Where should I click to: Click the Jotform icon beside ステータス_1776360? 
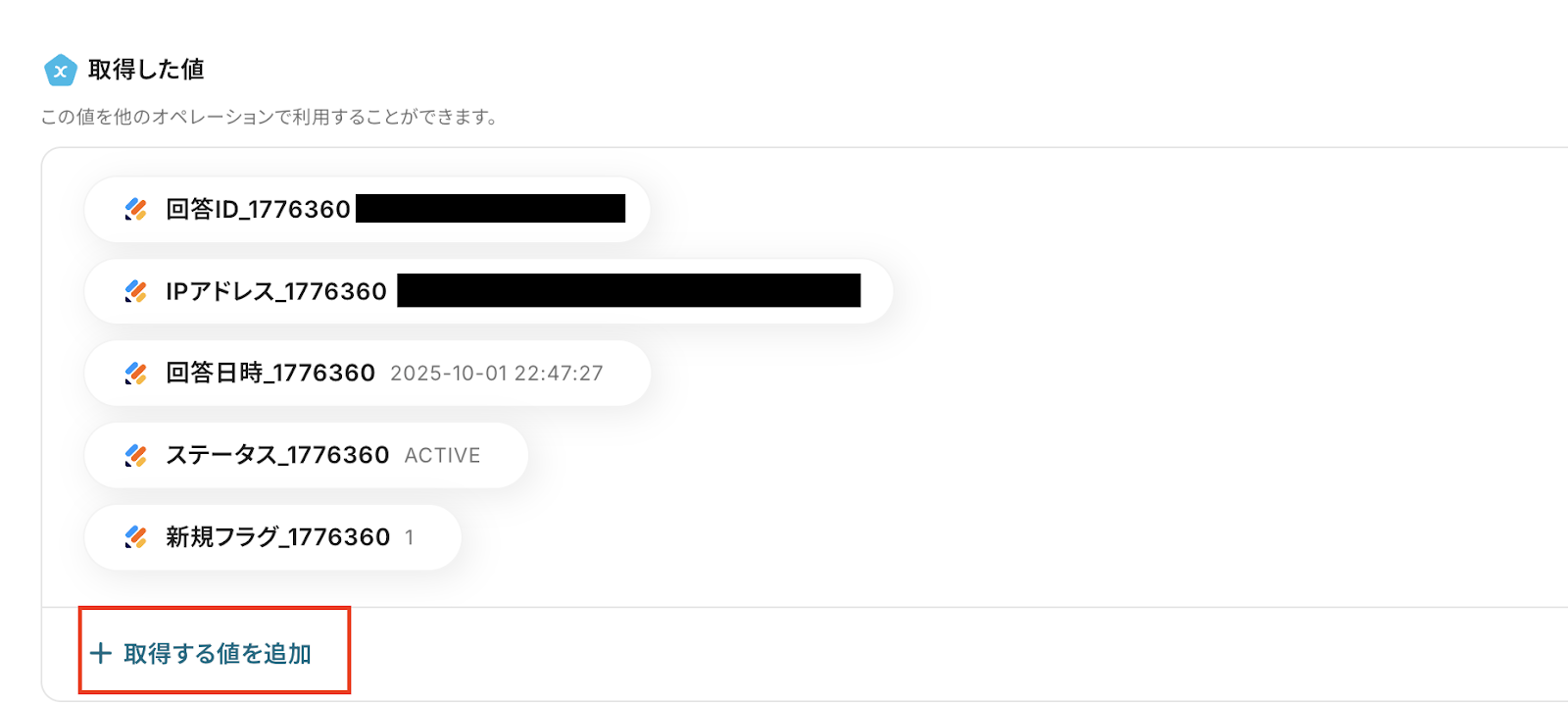click(x=136, y=455)
